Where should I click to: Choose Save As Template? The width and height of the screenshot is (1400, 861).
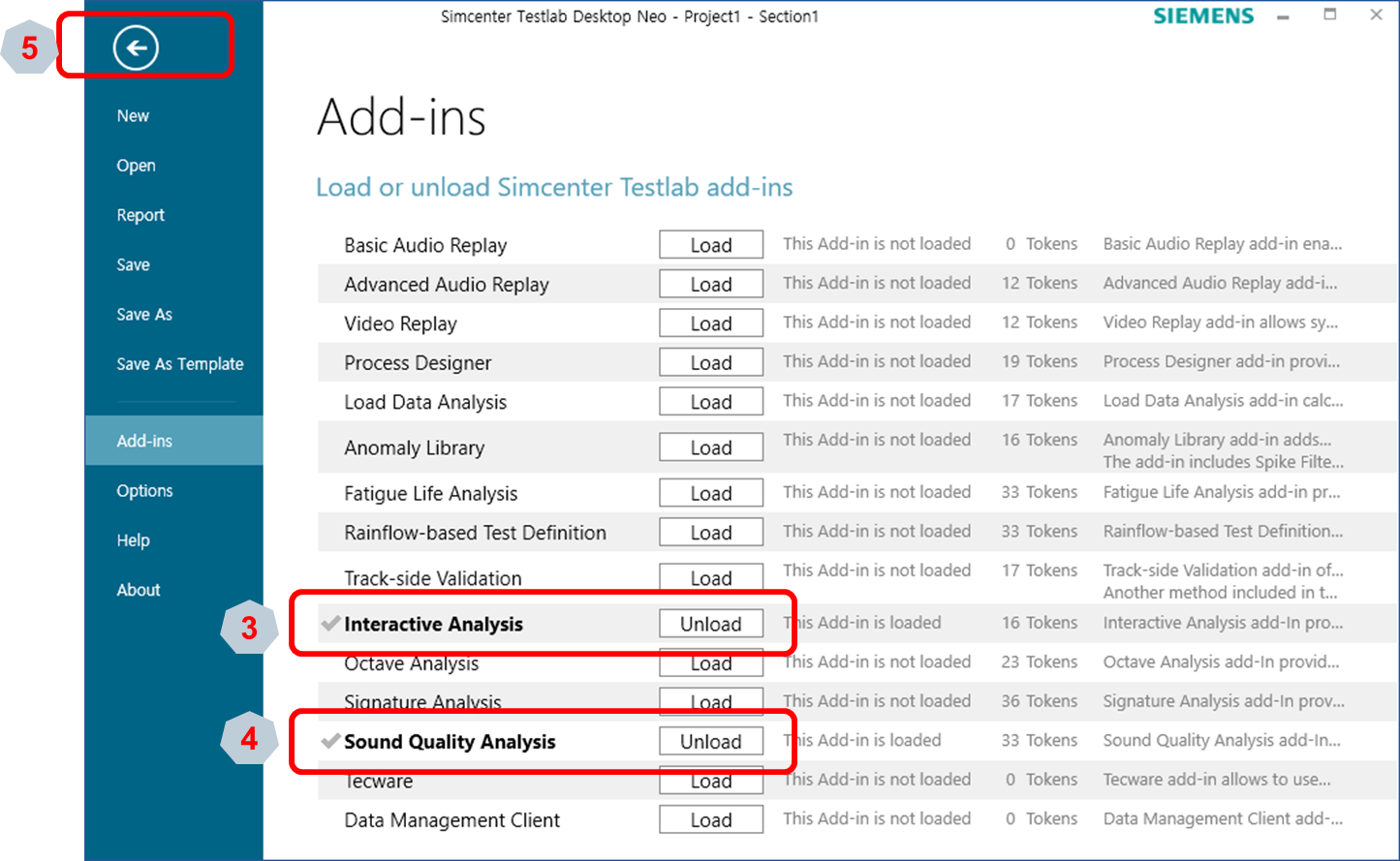point(180,364)
